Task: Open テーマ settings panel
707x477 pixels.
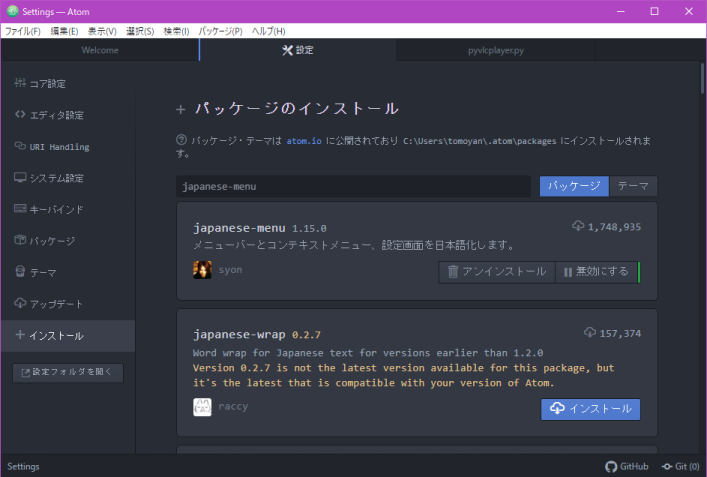Action: 42,272
